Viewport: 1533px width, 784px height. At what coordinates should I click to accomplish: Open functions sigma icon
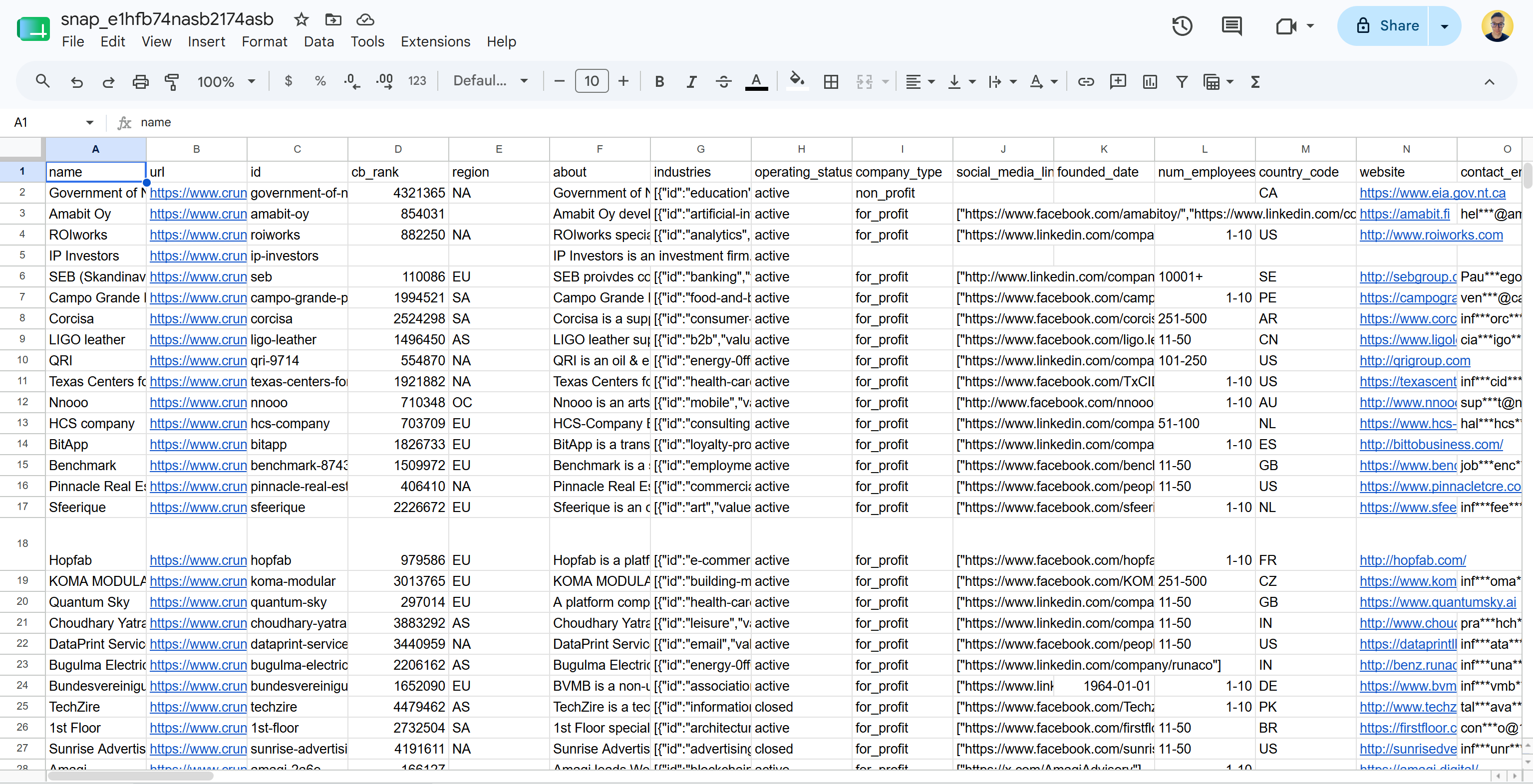[x=1255, y=81]
